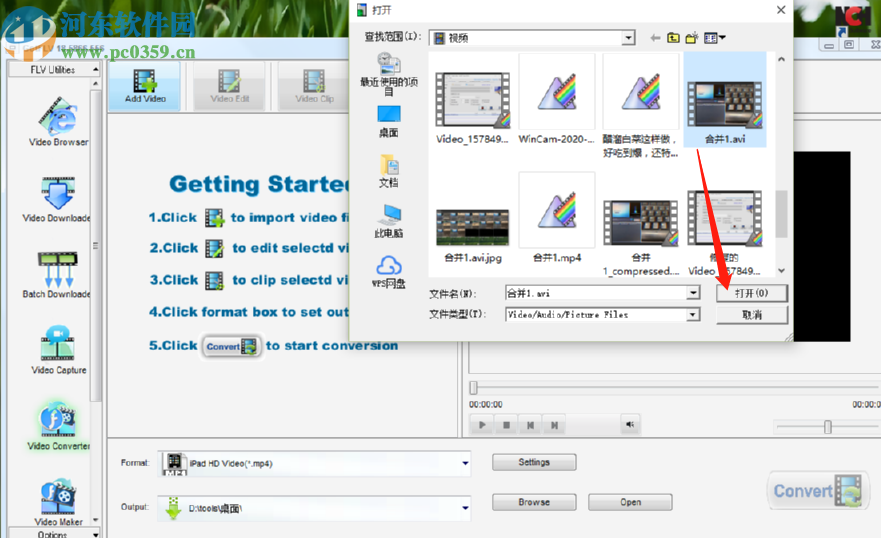Go to This PC (此电脑) location
Image resolution: width=881 pixels, height=538 pixels.
tap(388, 221)
